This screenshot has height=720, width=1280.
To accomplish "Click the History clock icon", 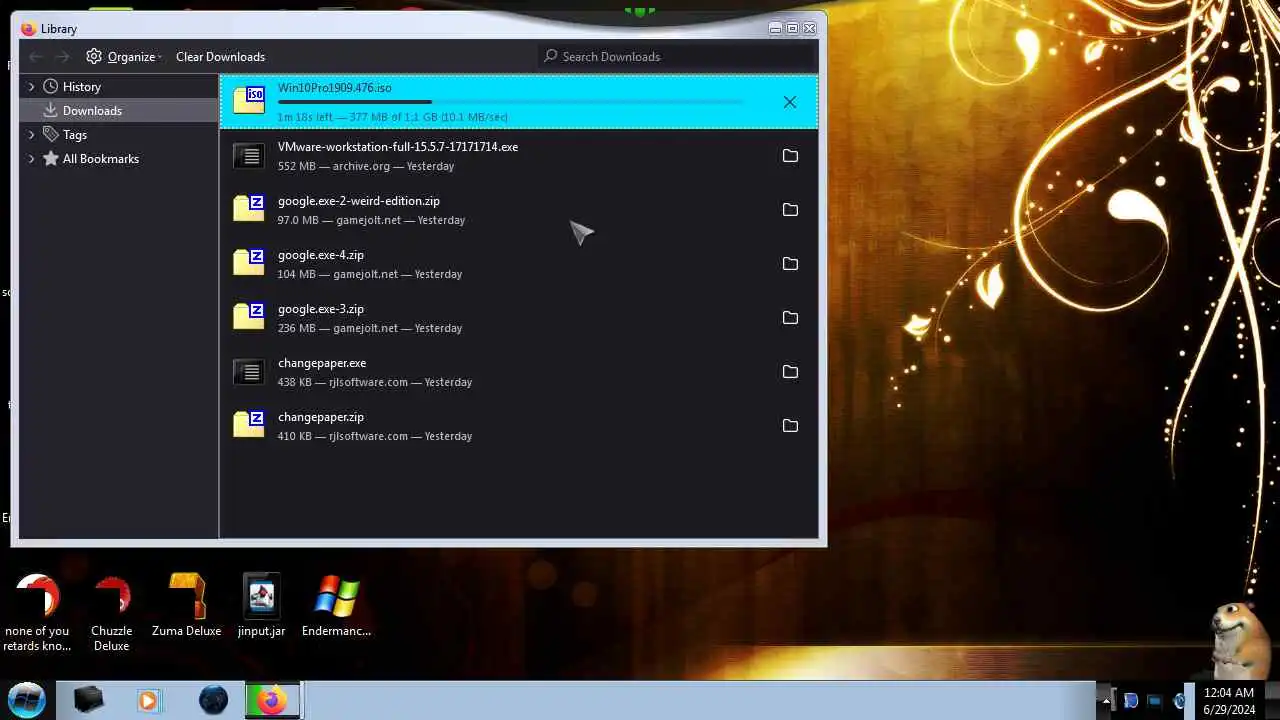I will [x=51, y=87].
